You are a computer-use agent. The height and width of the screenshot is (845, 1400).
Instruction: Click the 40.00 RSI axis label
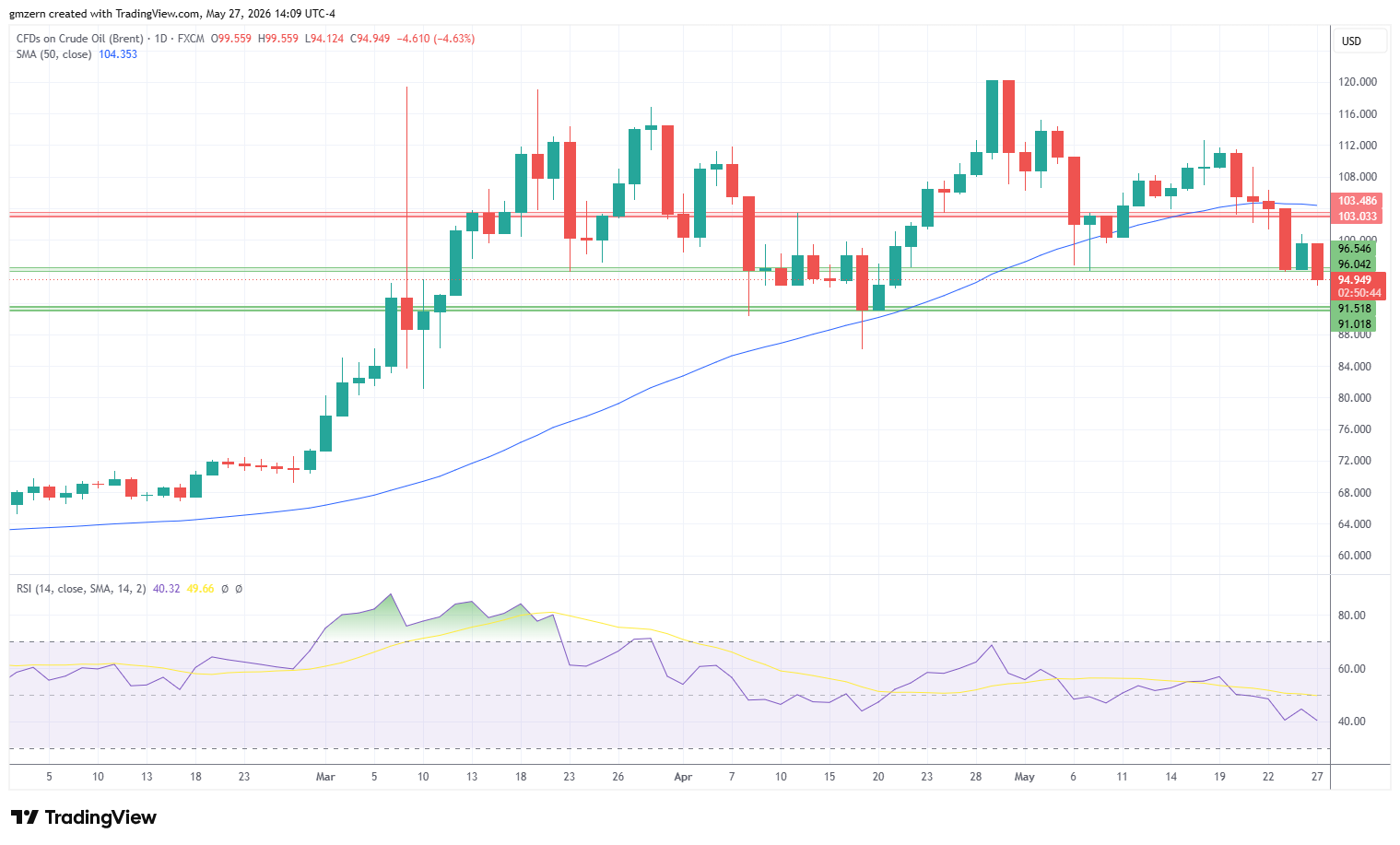click(x=1352, y=722)
